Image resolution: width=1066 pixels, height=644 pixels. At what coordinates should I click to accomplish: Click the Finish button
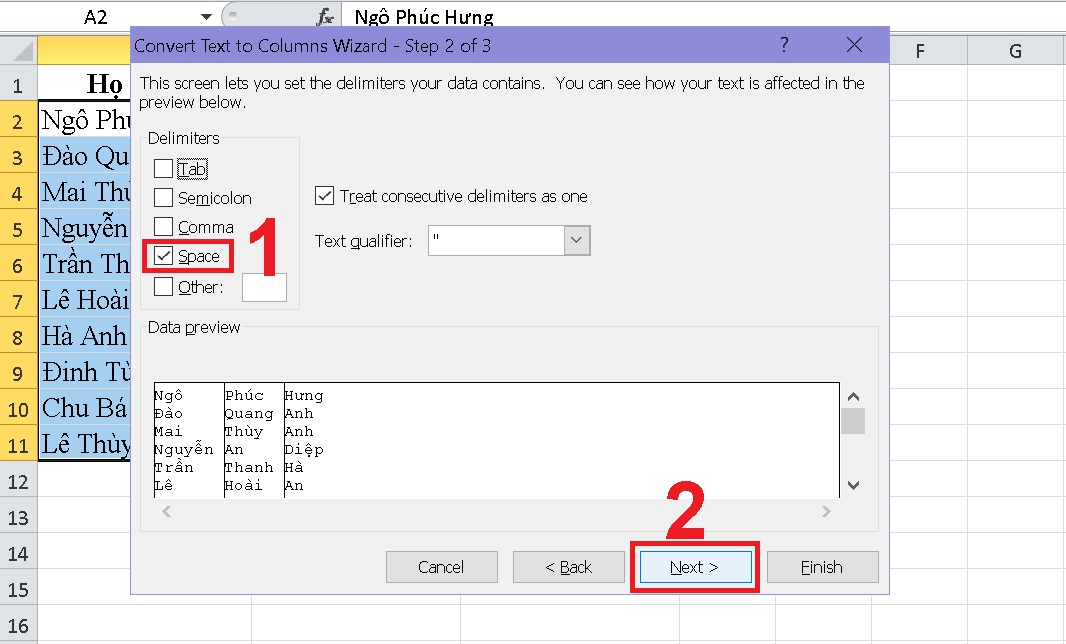[823, 567]
